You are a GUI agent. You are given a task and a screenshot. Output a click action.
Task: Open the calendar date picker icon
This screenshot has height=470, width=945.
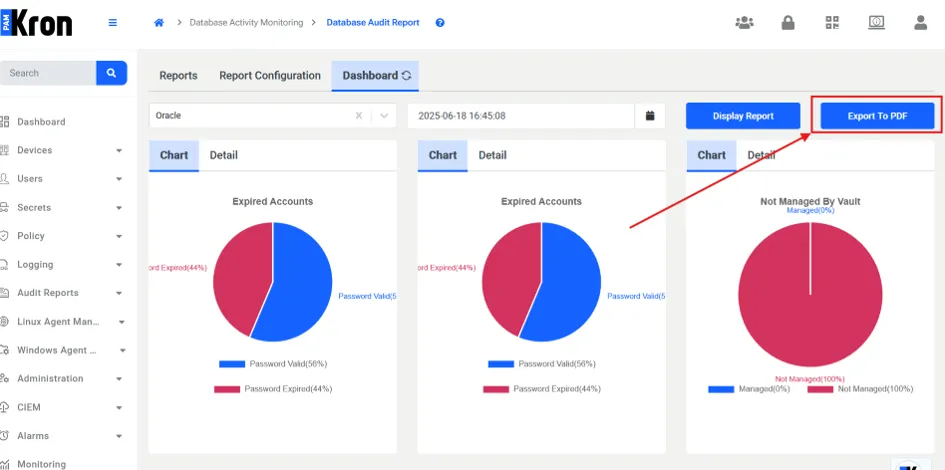(650, 116)
